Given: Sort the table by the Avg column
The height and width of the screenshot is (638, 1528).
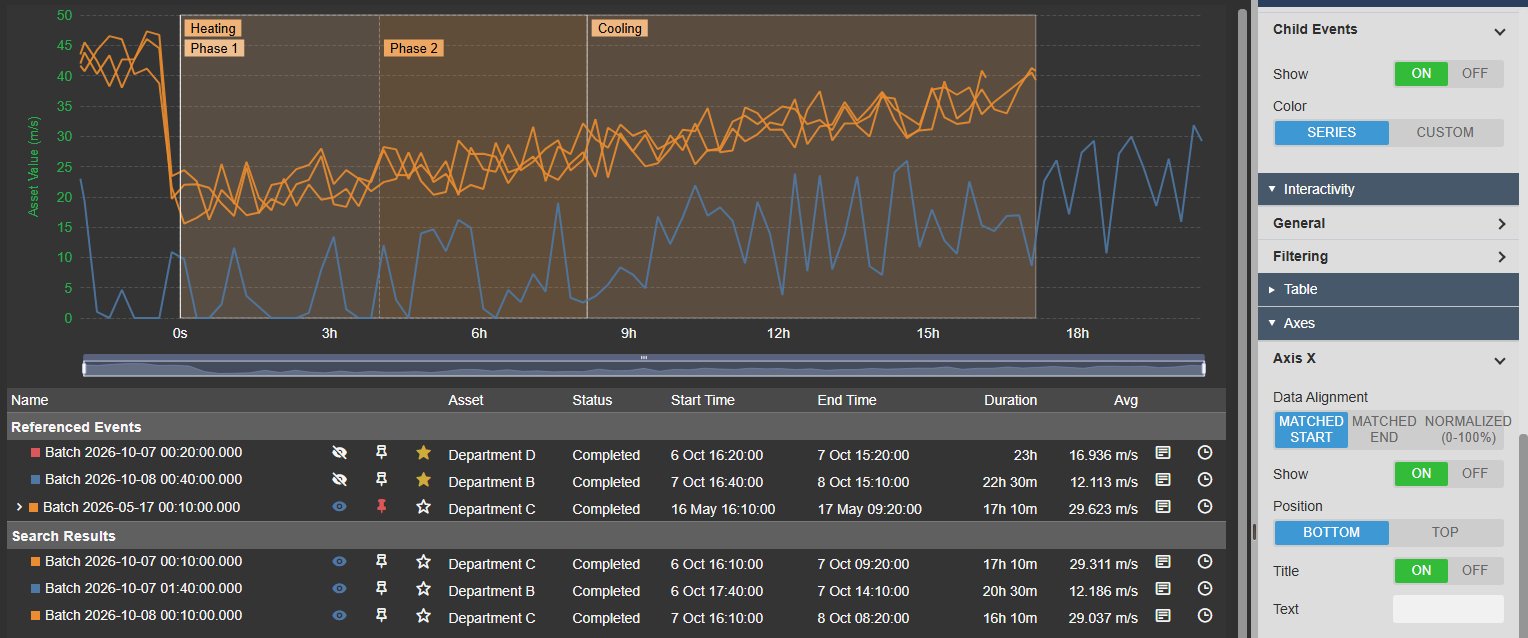Looking at the screenshot, I should coord(1126,400).
